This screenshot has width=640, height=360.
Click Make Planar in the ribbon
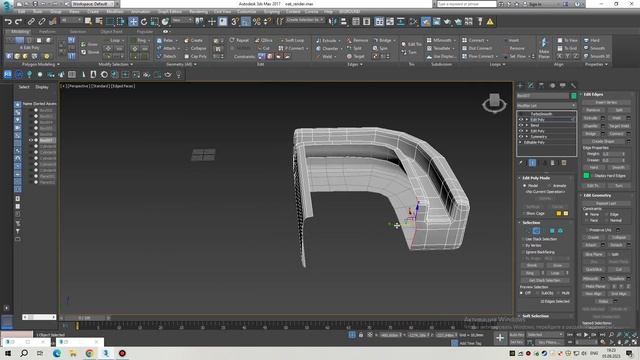point(544,47)
